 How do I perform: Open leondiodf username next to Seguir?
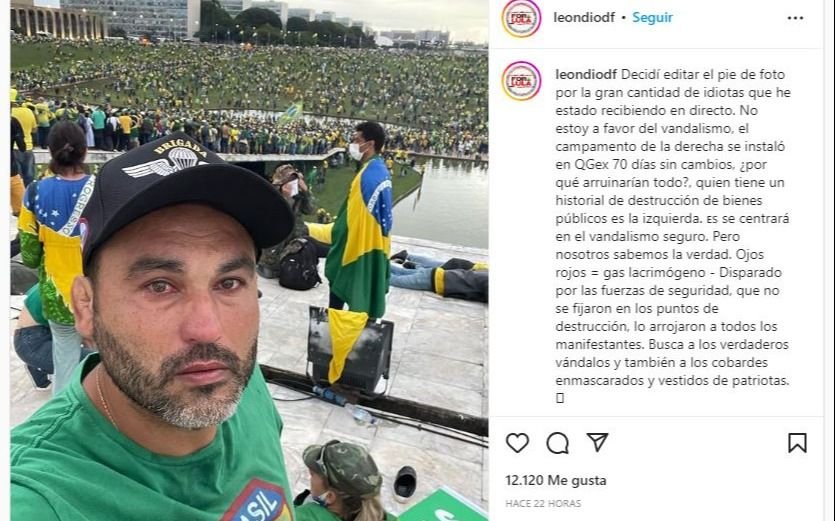click(x=584, y=18)
